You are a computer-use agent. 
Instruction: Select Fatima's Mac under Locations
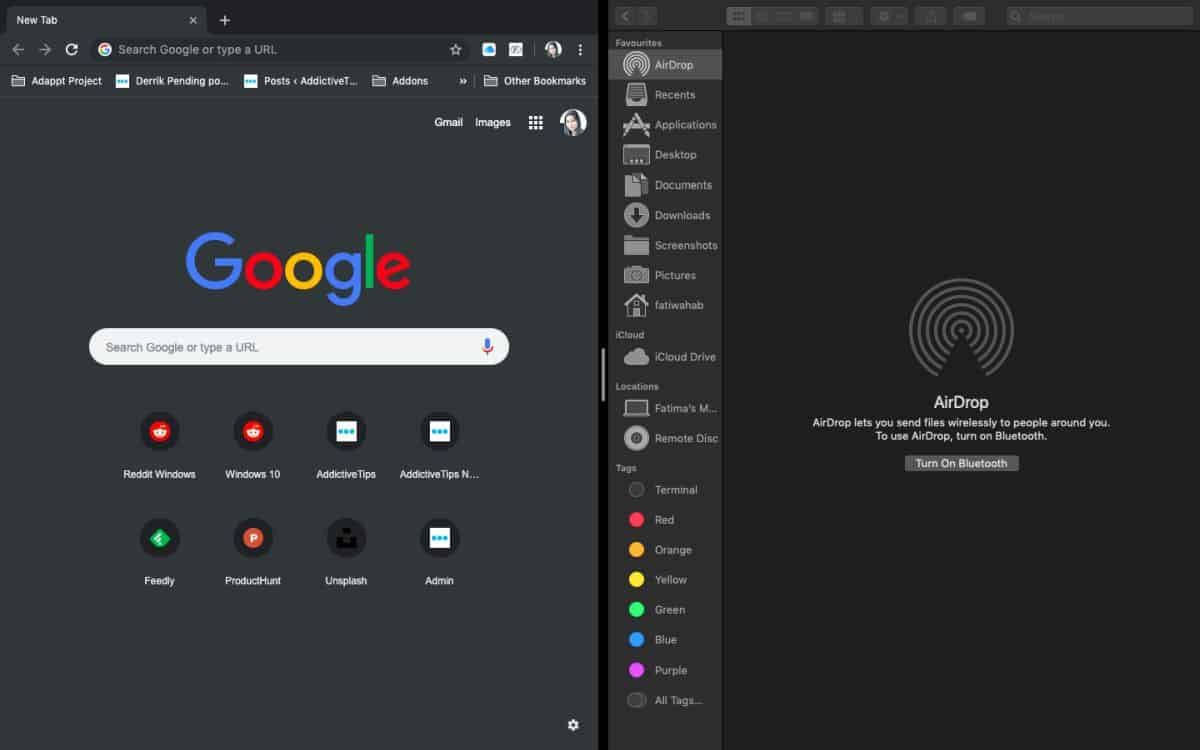(665, 408)
